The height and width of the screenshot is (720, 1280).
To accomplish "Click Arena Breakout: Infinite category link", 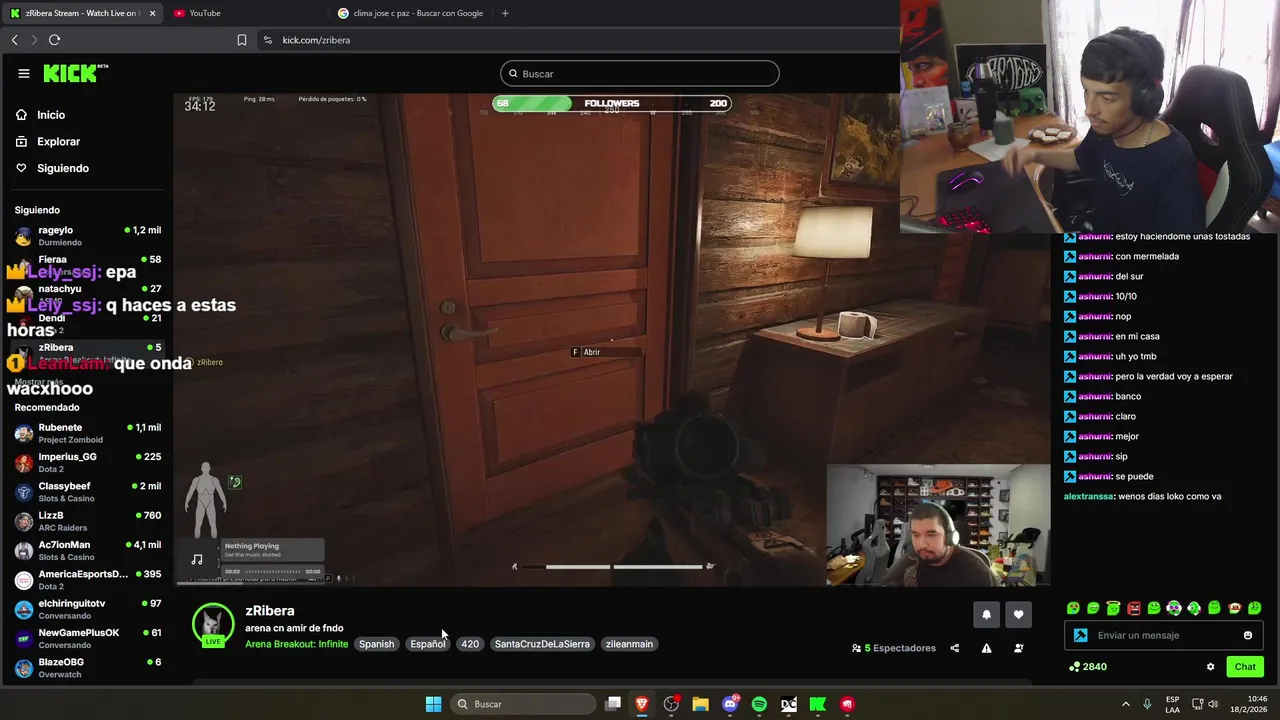I will (296, 644).
